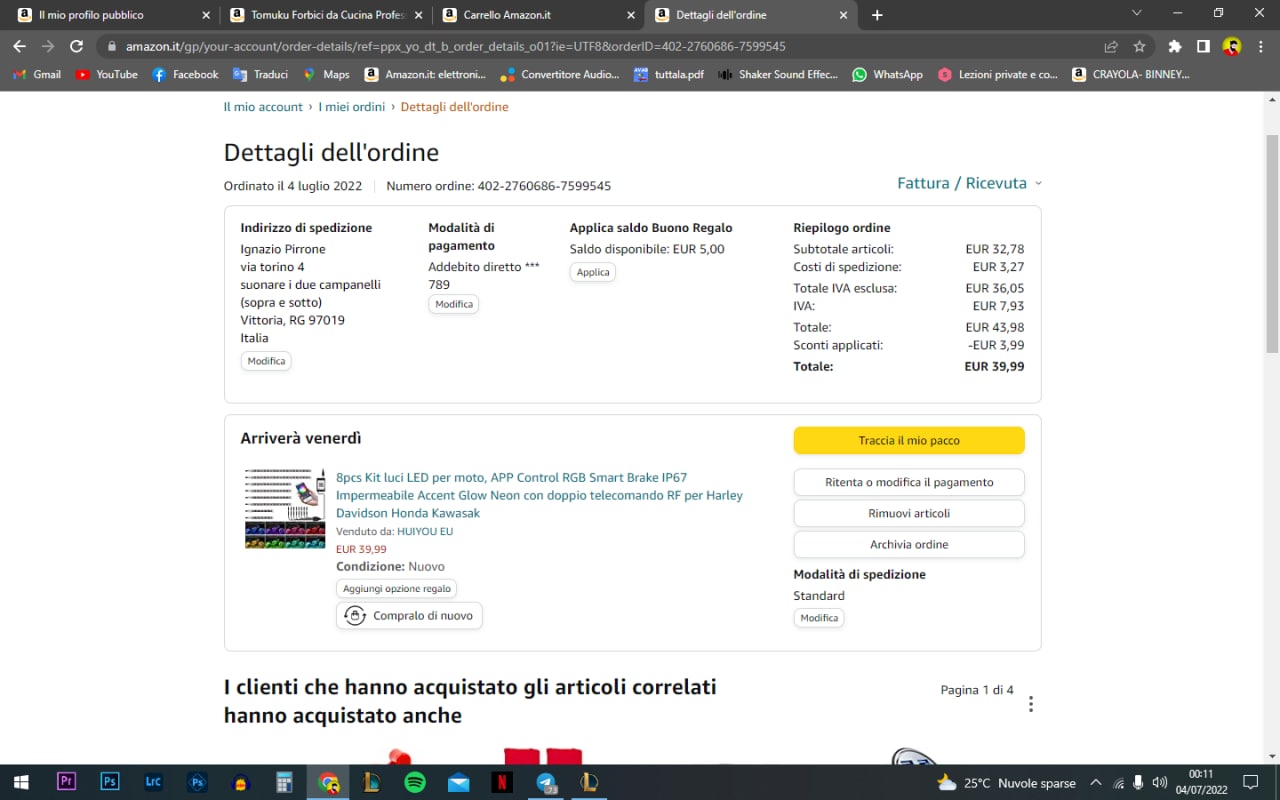Show hidden system tray icons
This screenshot has height=800, width=1280.
1095,783
